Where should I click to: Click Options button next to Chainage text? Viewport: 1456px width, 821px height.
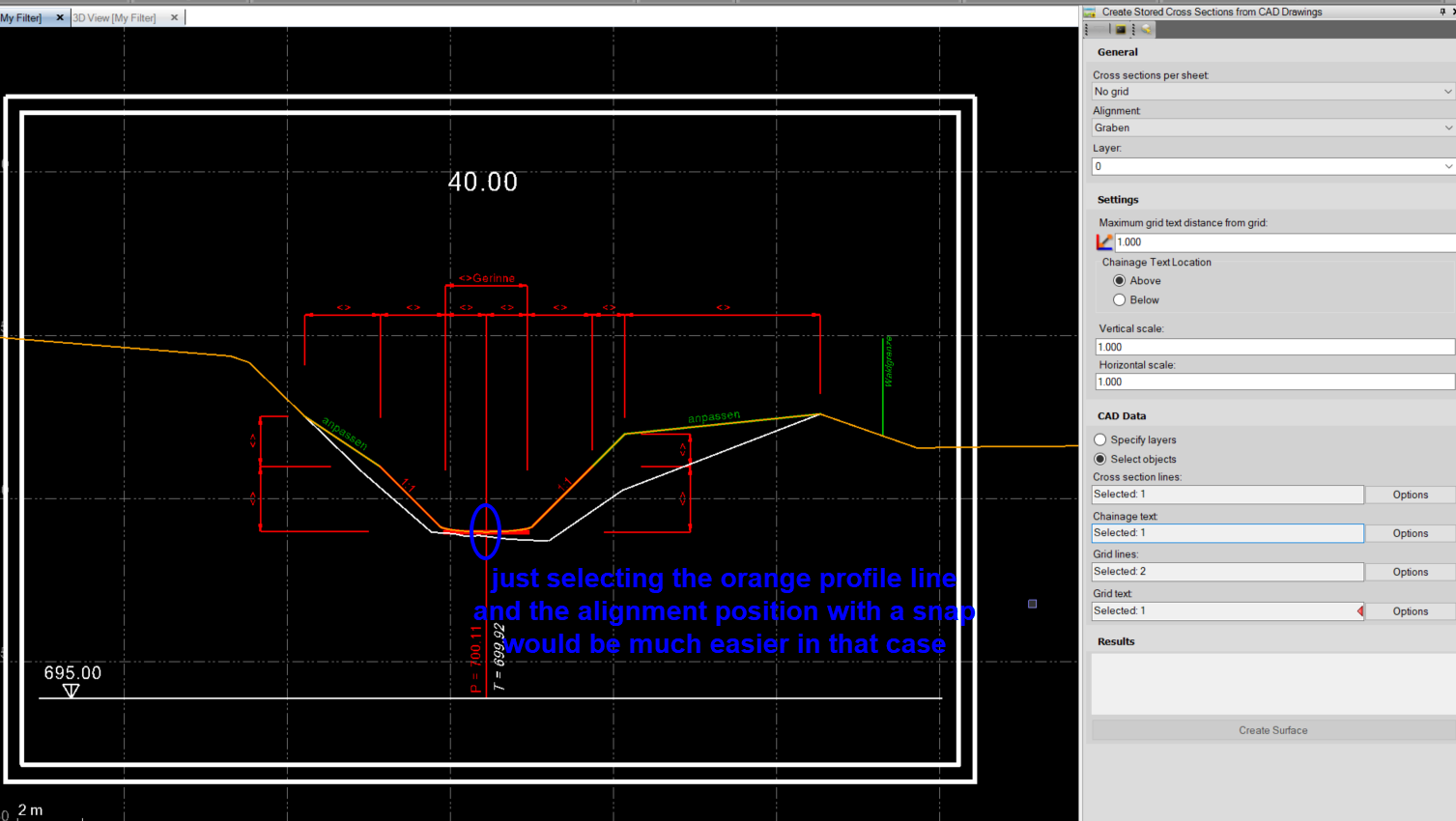coord(1410,533)
